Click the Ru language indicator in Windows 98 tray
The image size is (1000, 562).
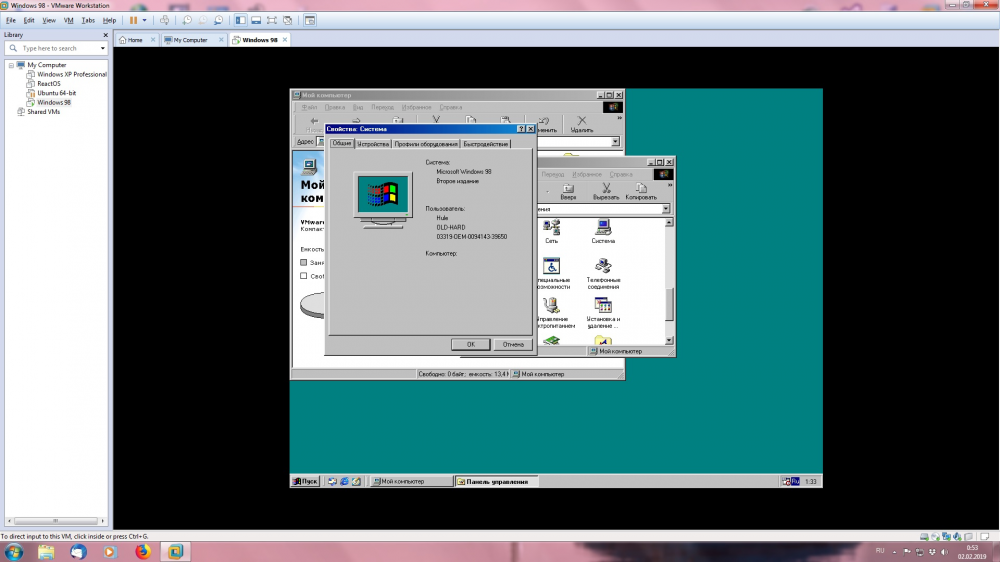(x=795, y=482)
